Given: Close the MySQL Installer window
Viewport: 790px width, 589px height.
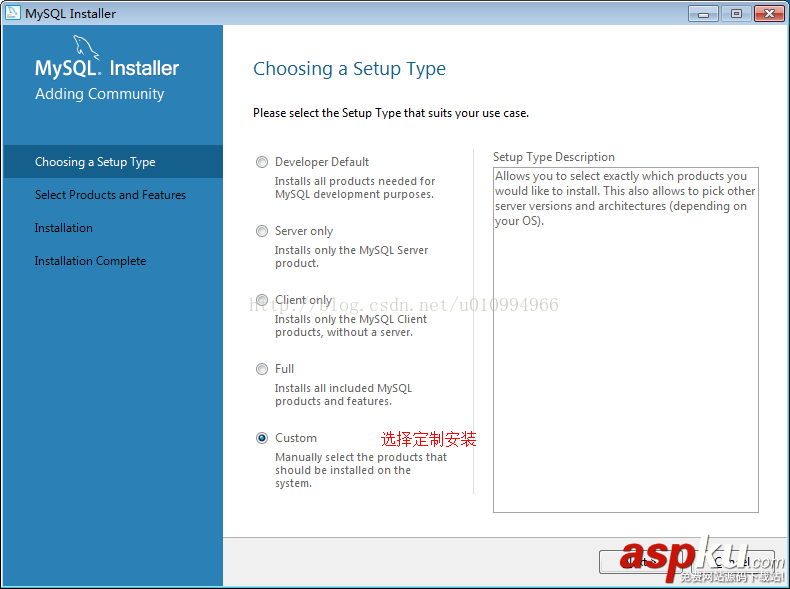Looking at the screenshot, I should tap(769, 14).
